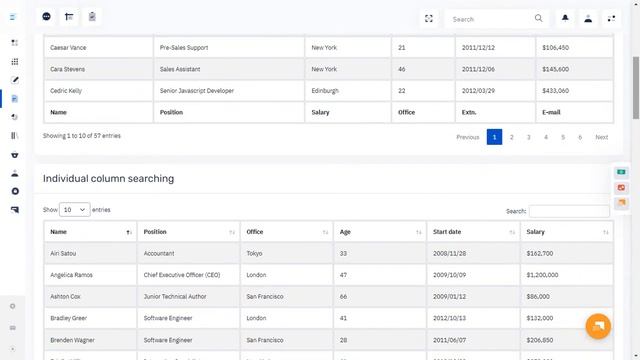This screenshot has width=640, height=360.
Task: Open the circle ring icon in the sidebar
Action: point(15,191)
